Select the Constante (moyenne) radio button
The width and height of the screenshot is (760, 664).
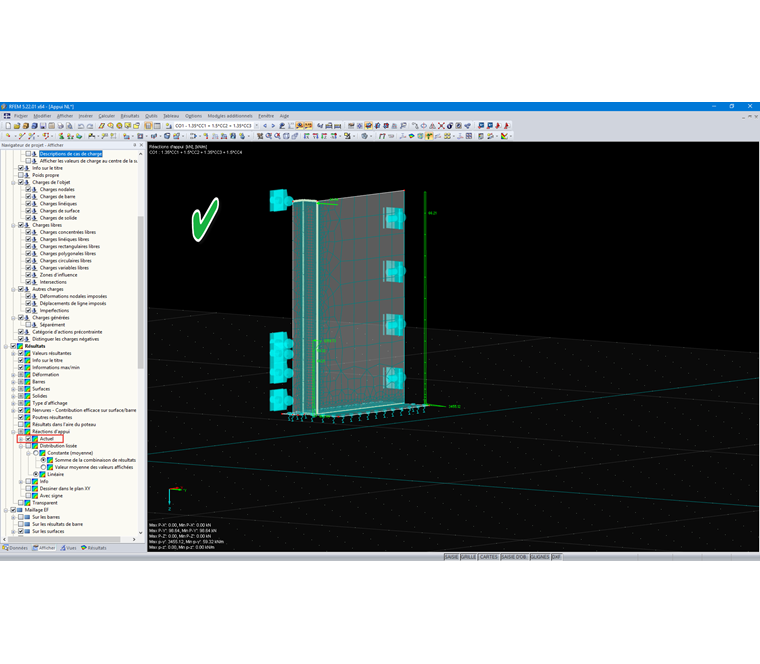pyautogui.click(x=36, y=453)
